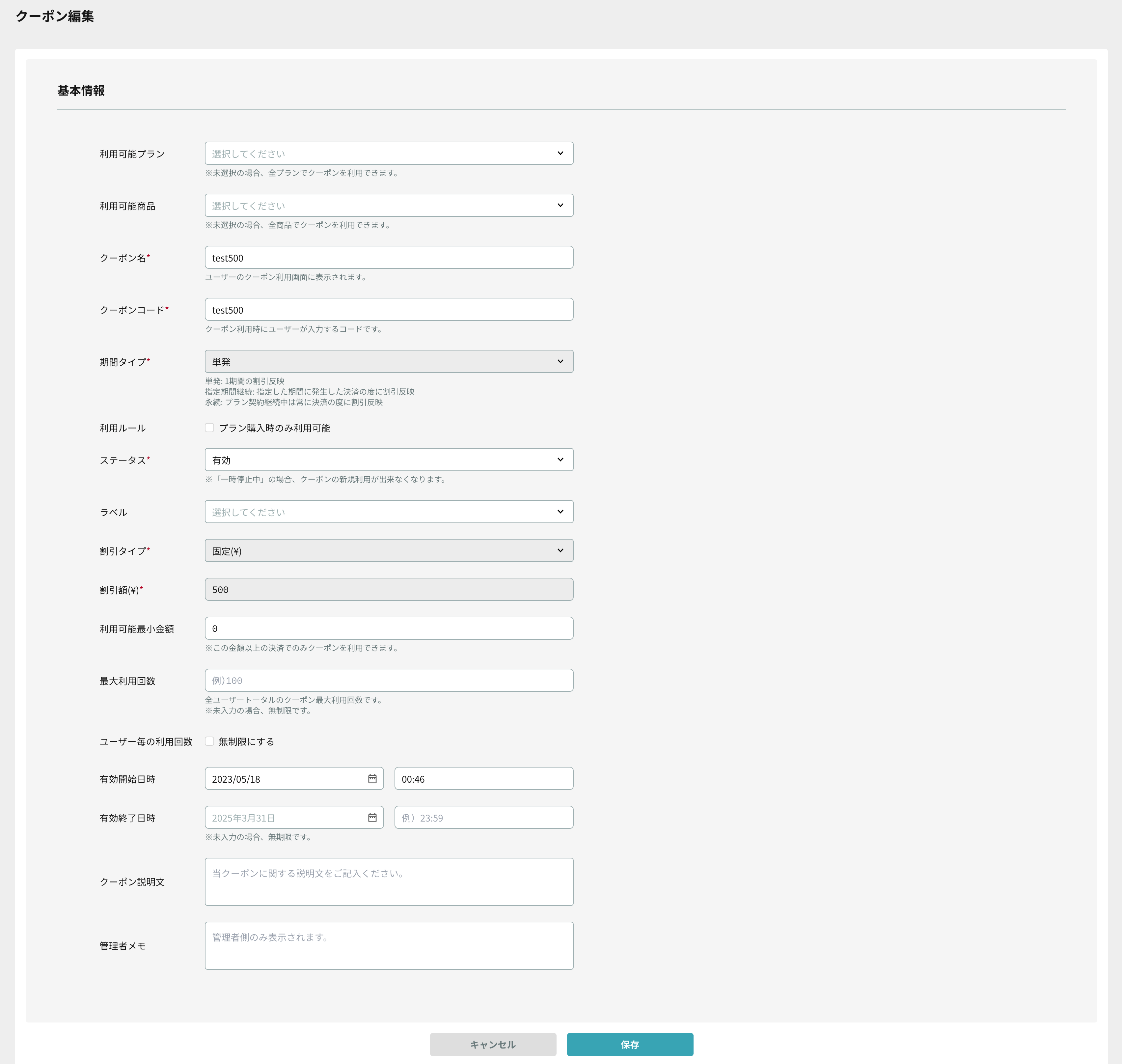The height and width of the screenshot is (1064, 1122).
Task: Click the 割引額(¥) field showing 500
Action: tap(389, 589)
